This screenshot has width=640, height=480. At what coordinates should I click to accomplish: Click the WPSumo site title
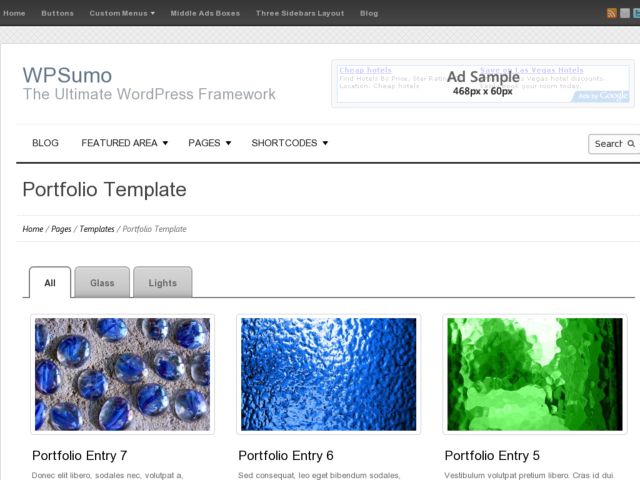click(x=67, y=75)
